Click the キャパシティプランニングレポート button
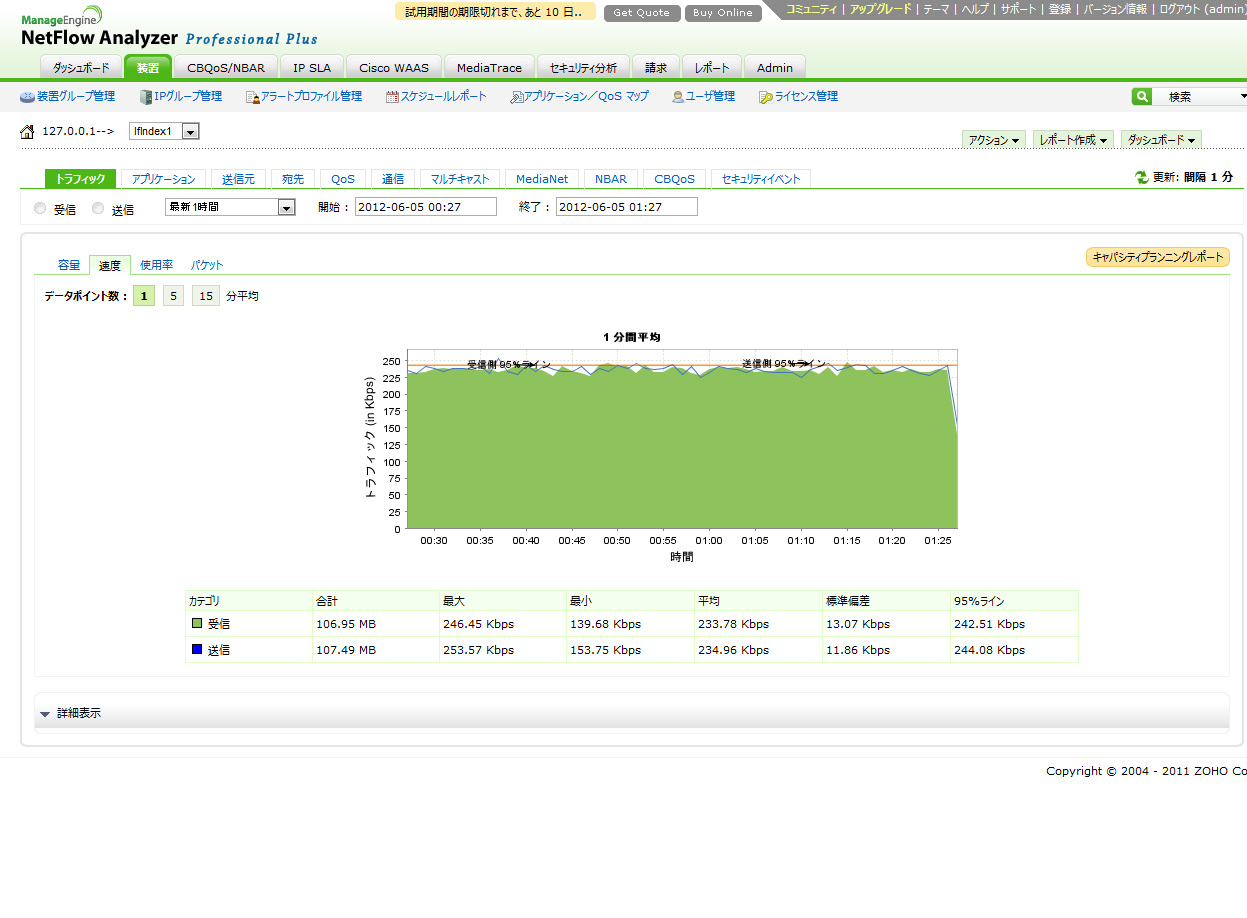This screenshot has width=1247, height=918. pyautogui.click(x=1157, y=258)
